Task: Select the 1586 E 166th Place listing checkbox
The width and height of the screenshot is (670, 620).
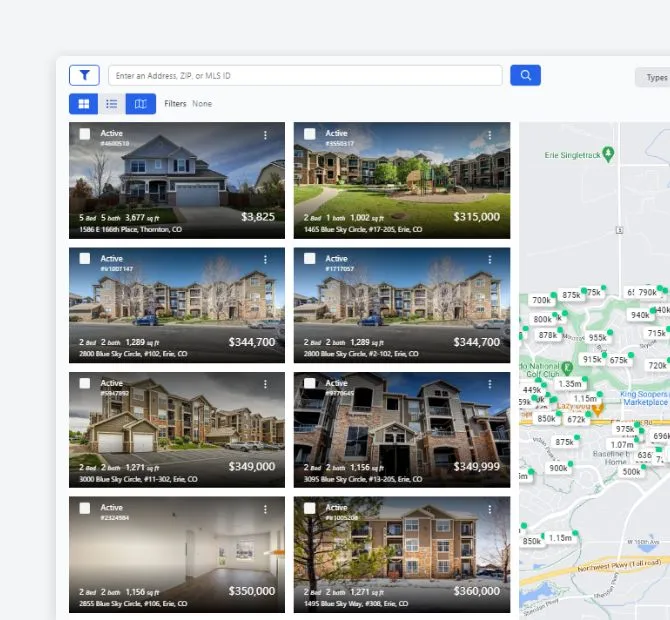Action: click(x=85, y=134)
